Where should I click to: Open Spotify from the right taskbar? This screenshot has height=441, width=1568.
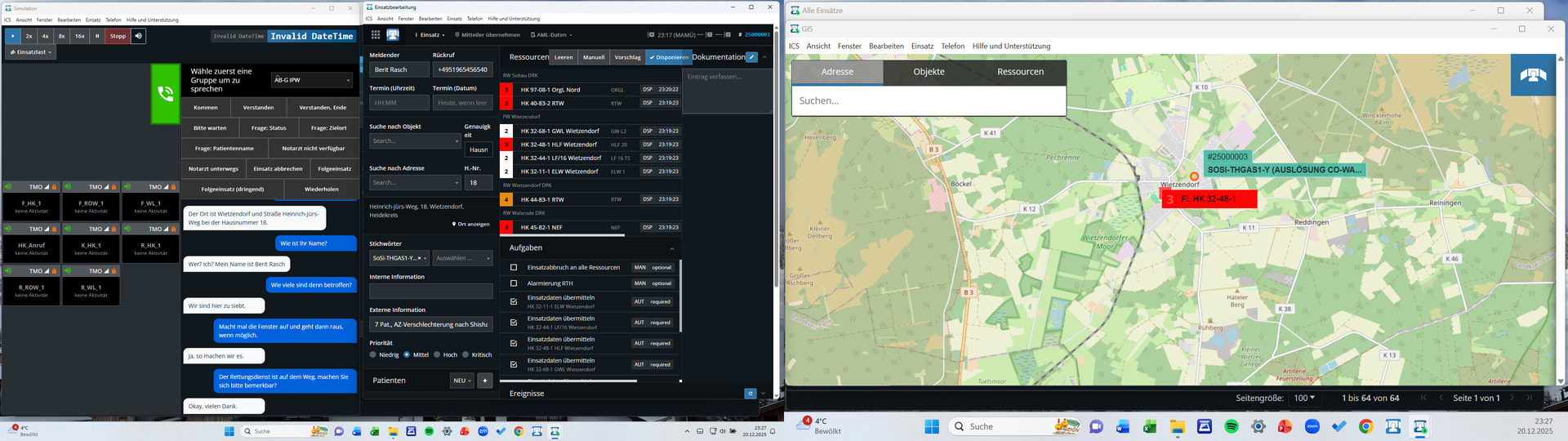(1231, 426)
